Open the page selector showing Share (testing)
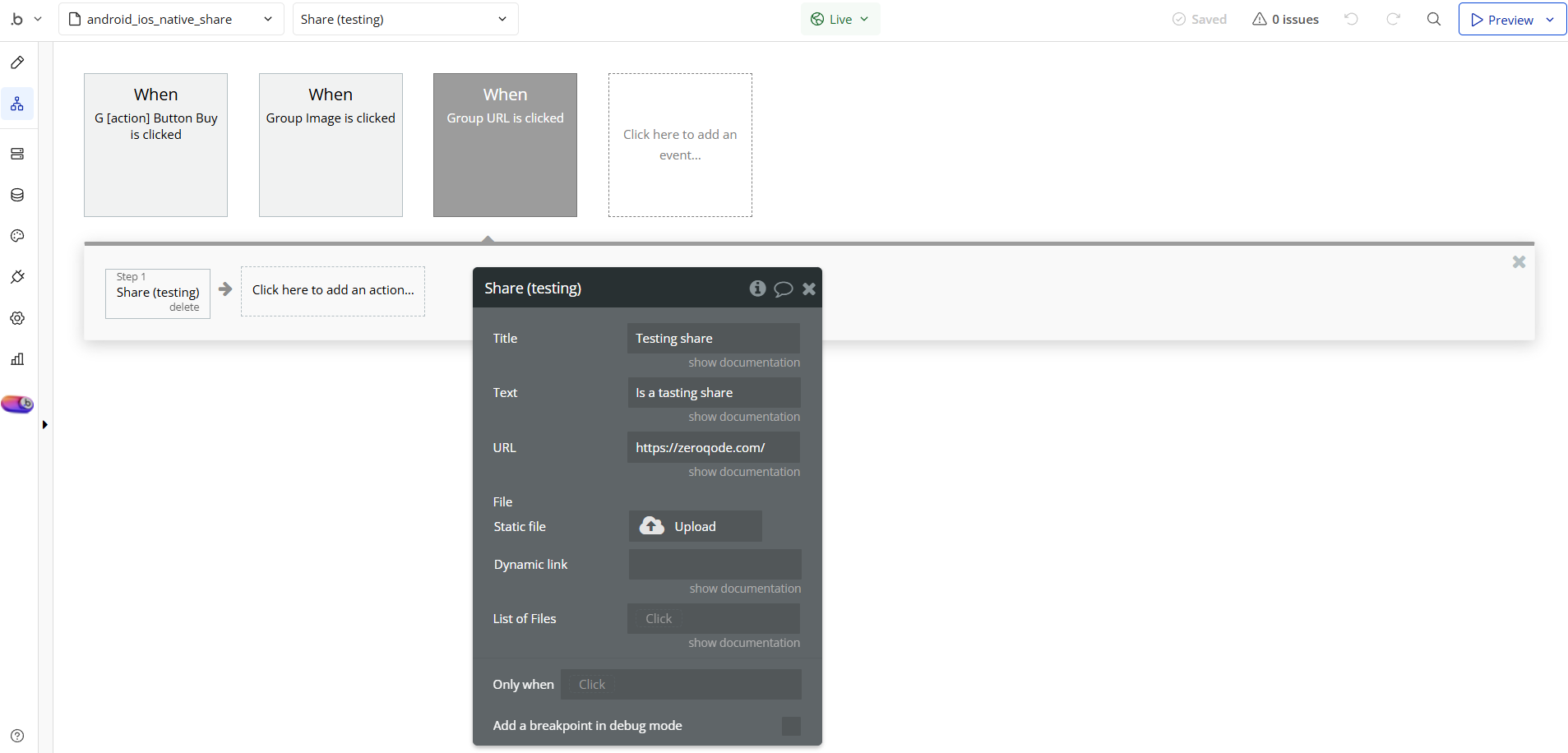1568x753 pixels. coord(405,18)
